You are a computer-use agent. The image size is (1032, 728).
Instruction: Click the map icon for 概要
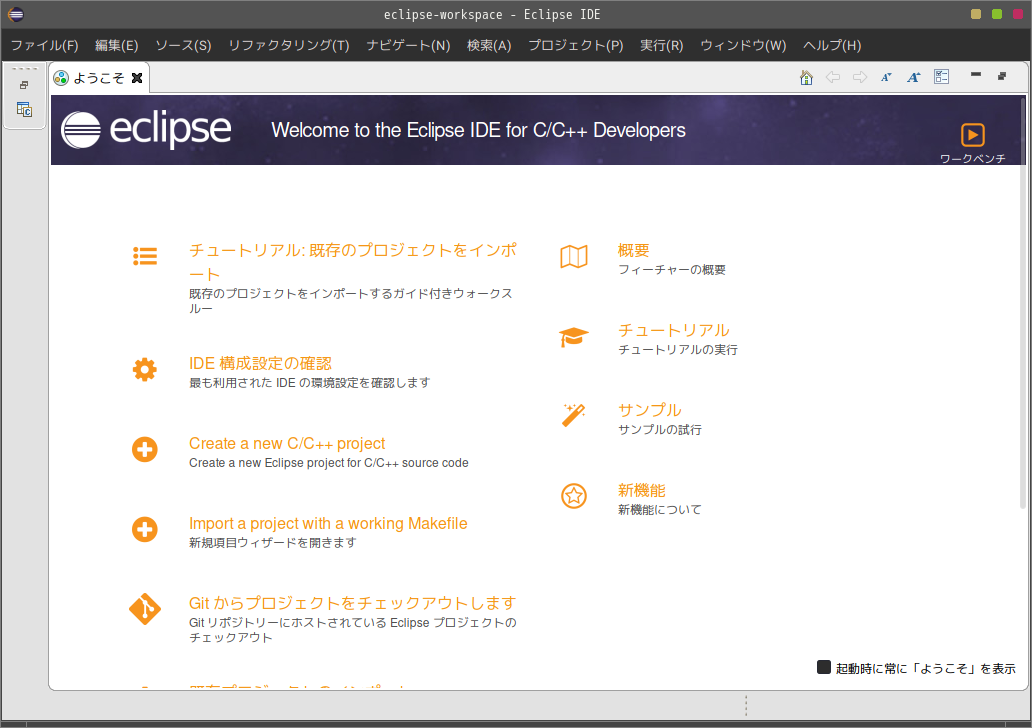click(574, 257)
